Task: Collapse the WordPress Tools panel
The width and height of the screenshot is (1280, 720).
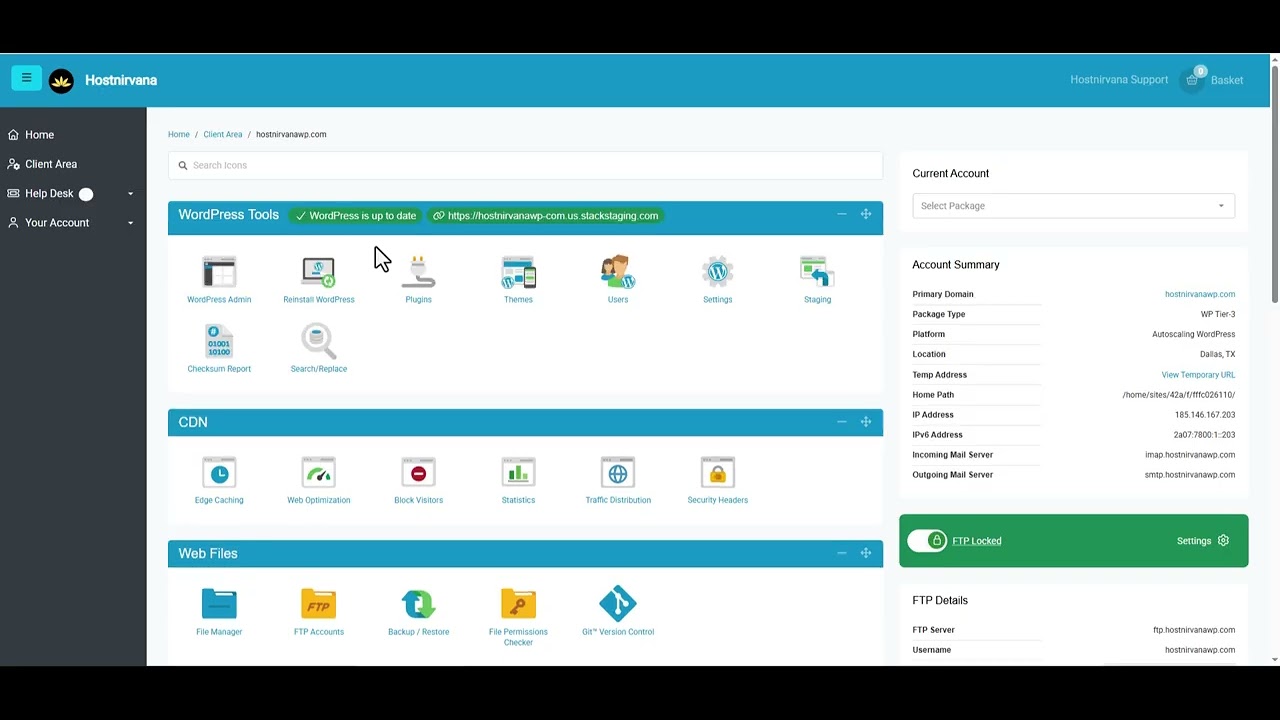Action: (841, 214)
